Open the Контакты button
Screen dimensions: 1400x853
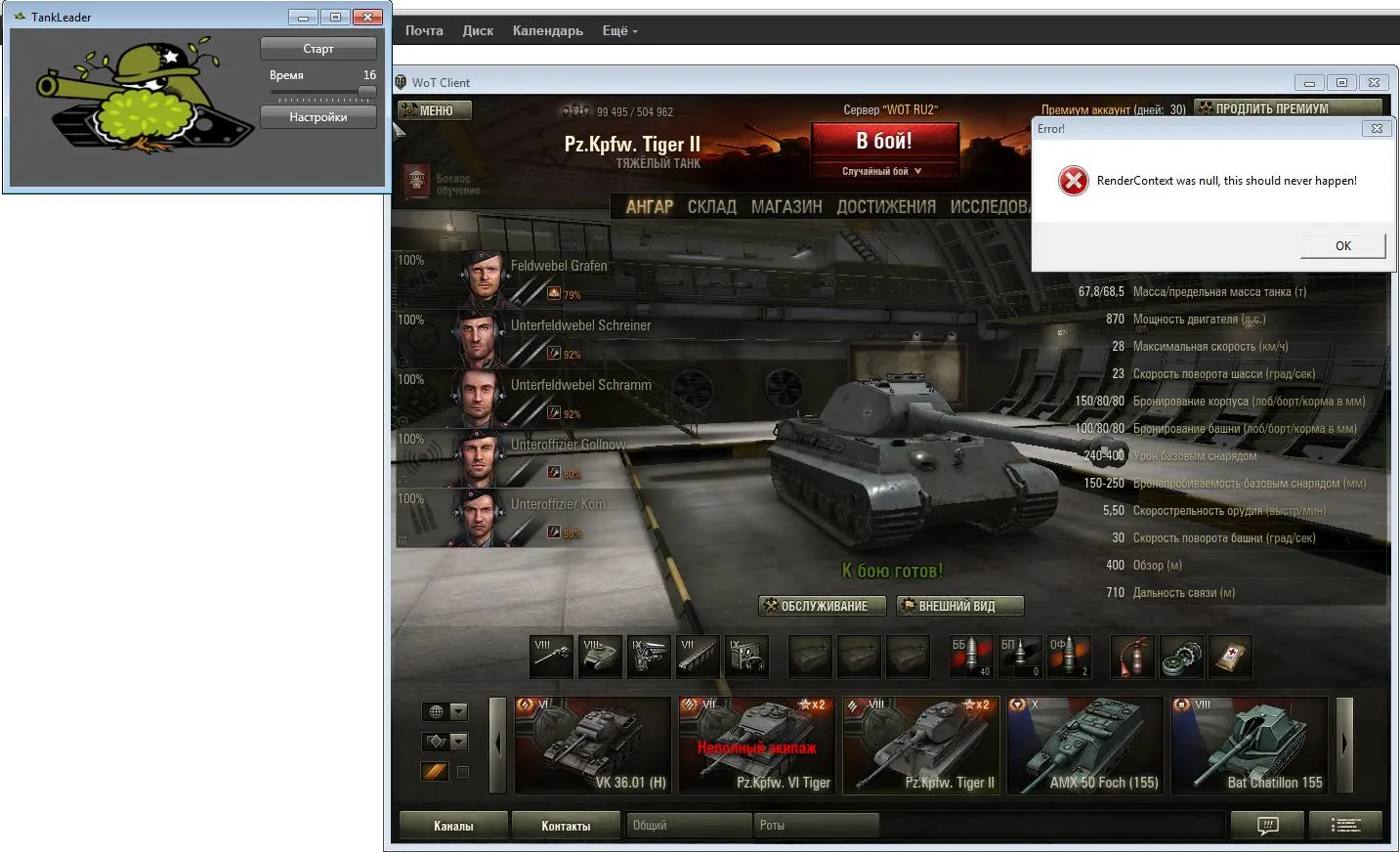(566, 826)
